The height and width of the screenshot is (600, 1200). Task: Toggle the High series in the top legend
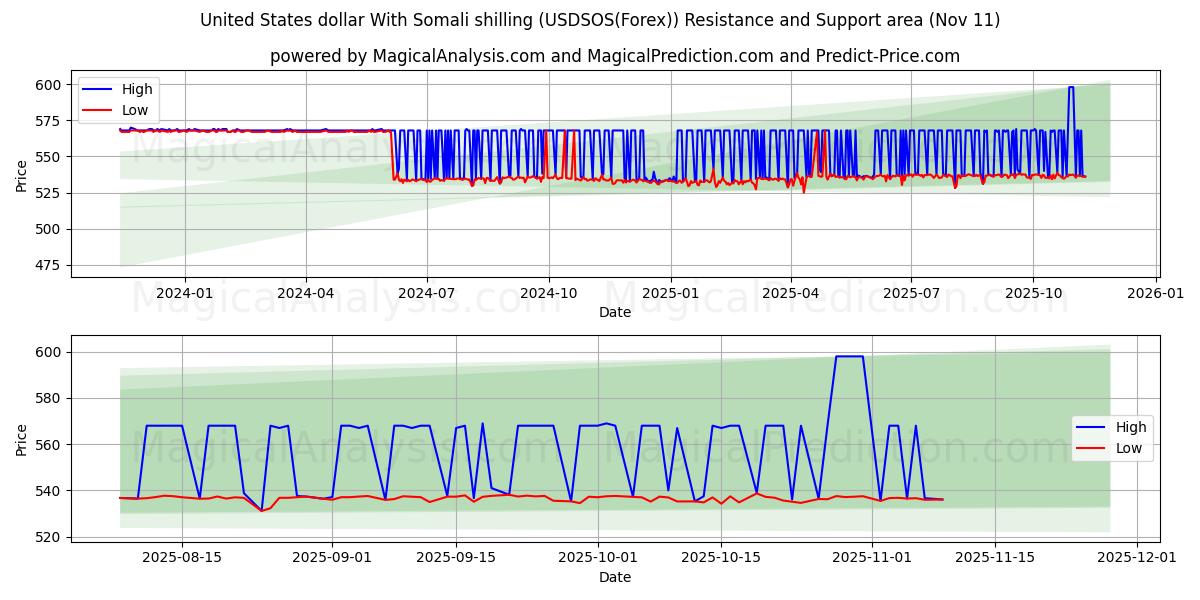pyautogui.click(x=136, y=89)
